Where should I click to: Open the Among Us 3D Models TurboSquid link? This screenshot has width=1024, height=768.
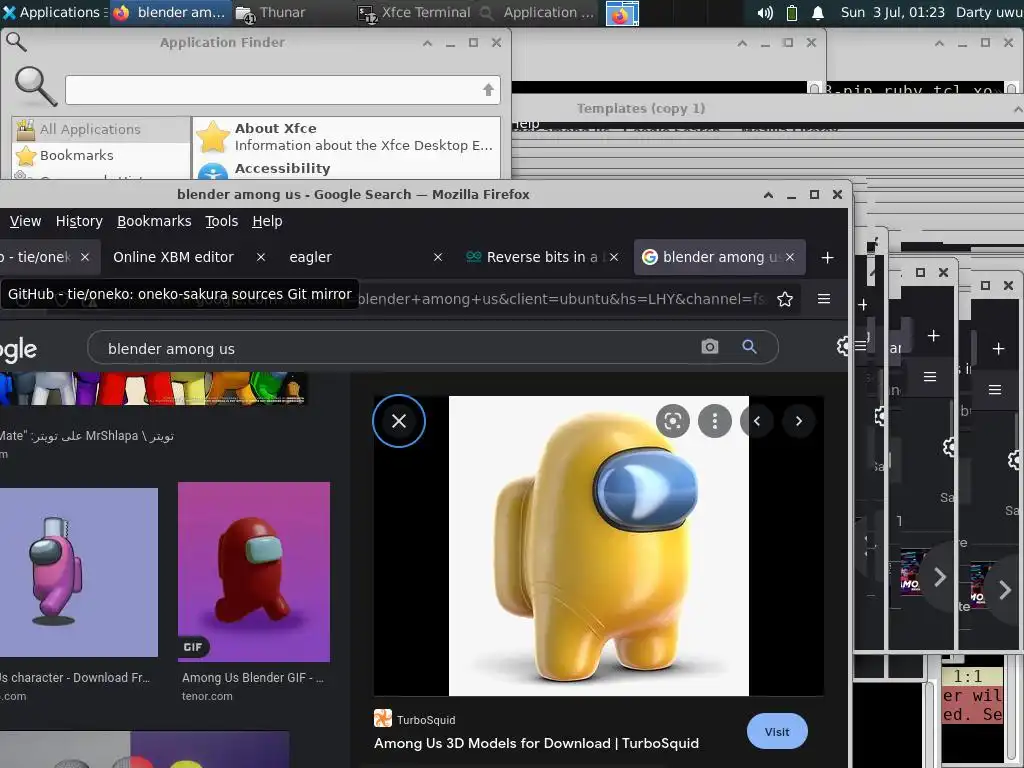tap(536, 744)
